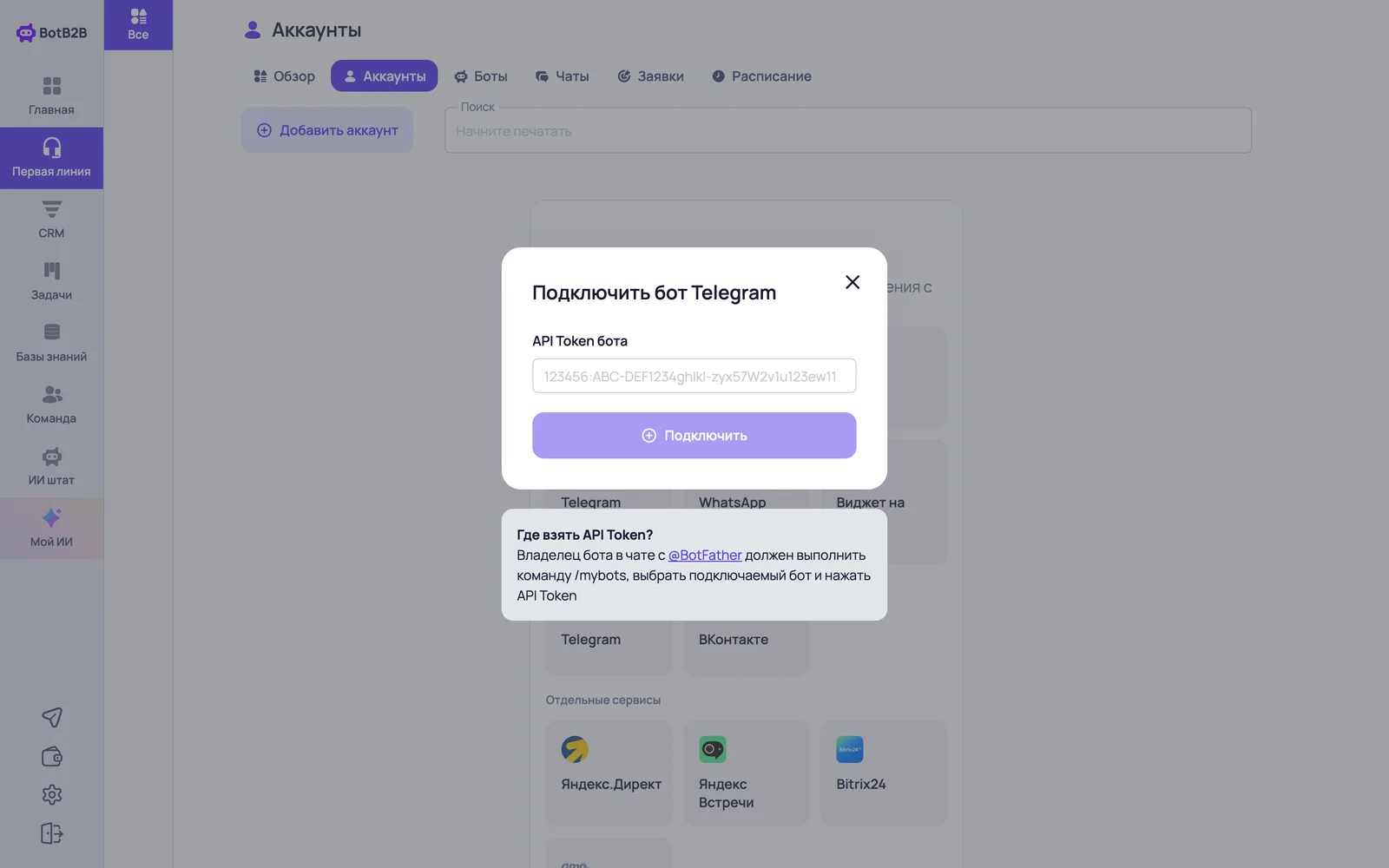Image resolution: width=1389 pixels, height=868 pixels.
Task: Switch to the Заявки tab
Action: coord(650,76)
